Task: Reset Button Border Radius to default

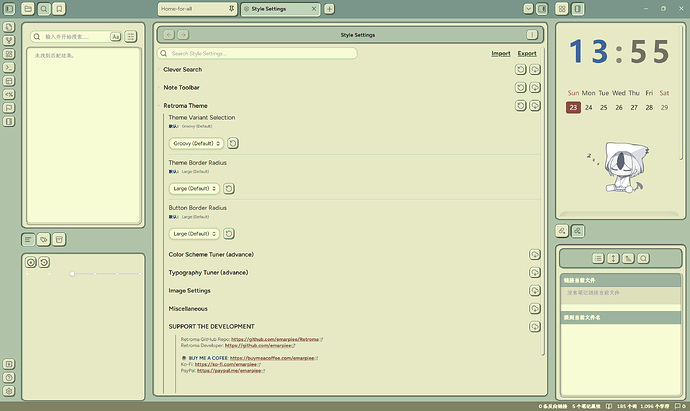Action: click(x=229, y=233)
